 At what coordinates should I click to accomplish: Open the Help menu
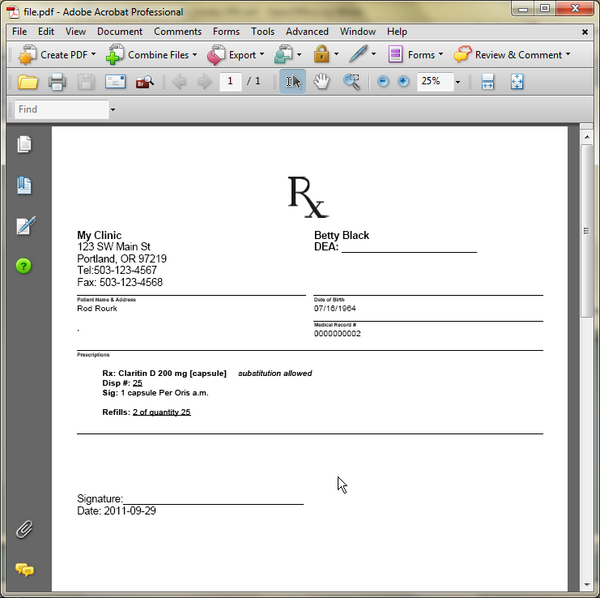[397, 31]
